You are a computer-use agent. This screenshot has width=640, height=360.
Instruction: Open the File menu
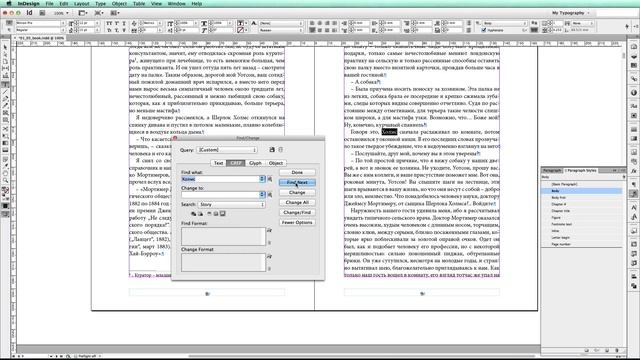(49, 4)
